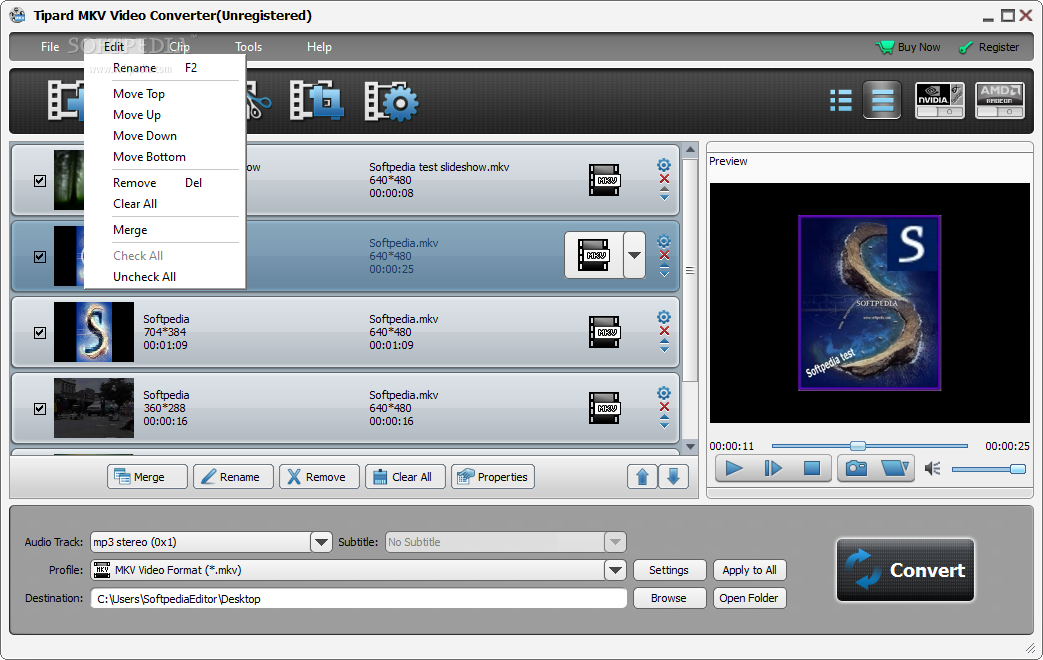Screen dimensions: 1043x660
Task: Switch to detailed list view icon
Action: tap(841, 100)
